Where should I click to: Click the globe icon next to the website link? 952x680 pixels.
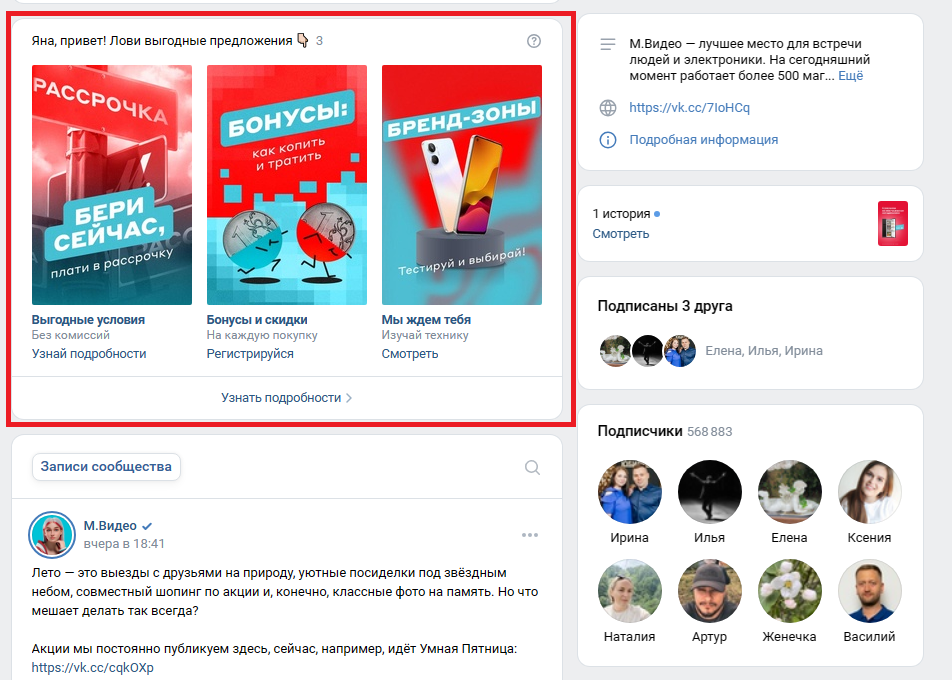coord(608,108)
